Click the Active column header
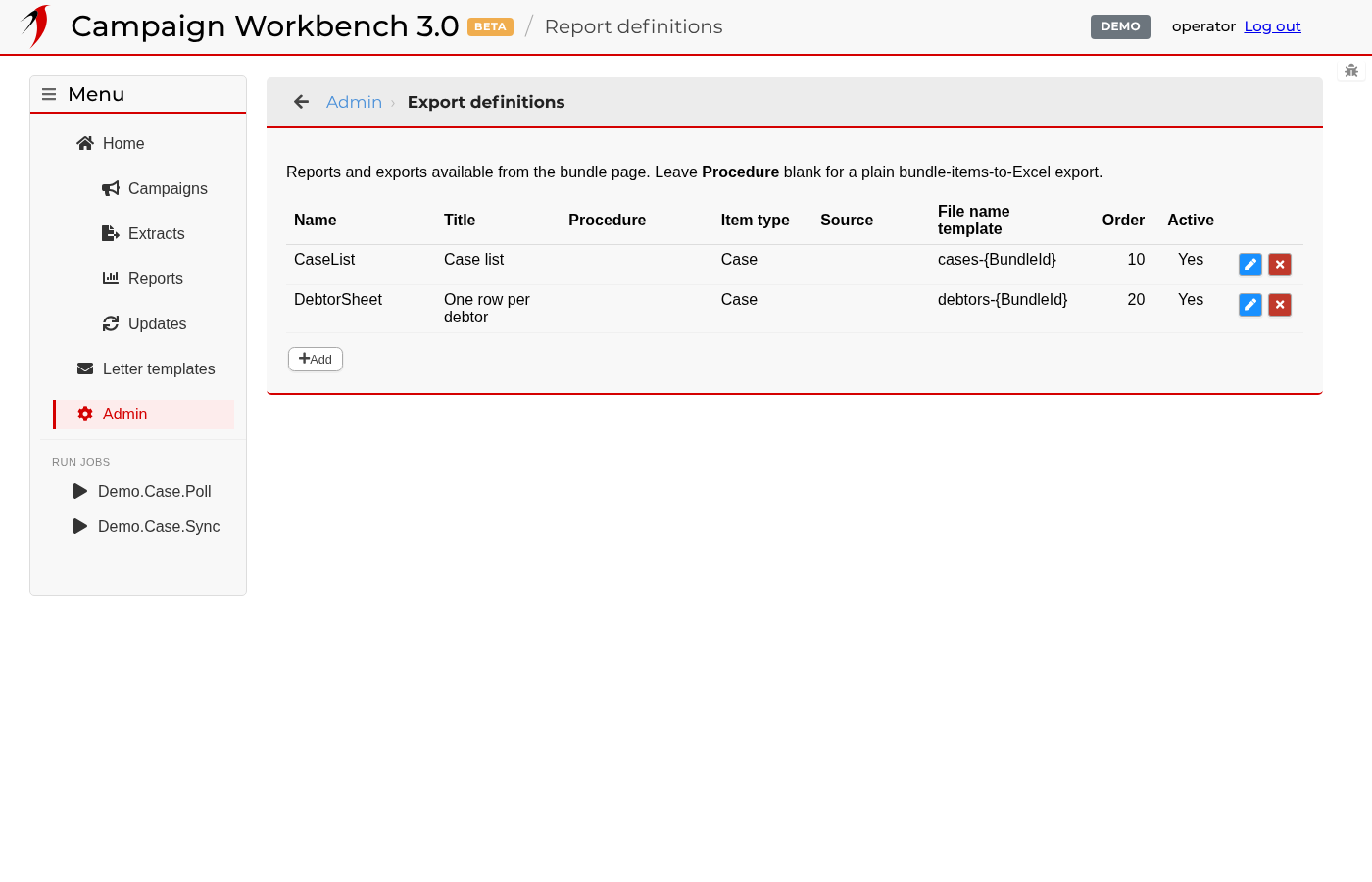The image size is (1372, 882). [x=1191, y=220]
